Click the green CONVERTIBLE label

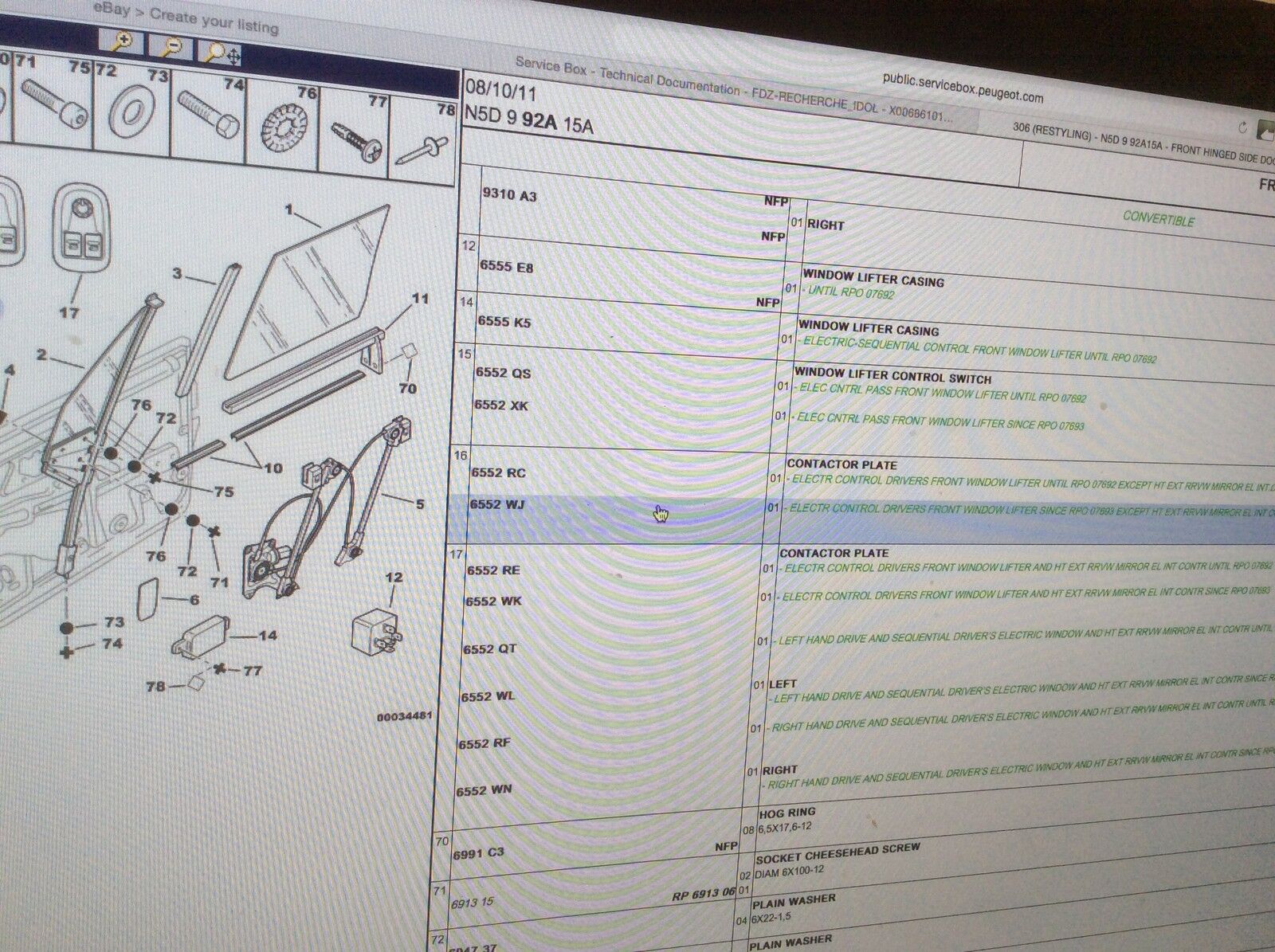(x=1158, y=218)
